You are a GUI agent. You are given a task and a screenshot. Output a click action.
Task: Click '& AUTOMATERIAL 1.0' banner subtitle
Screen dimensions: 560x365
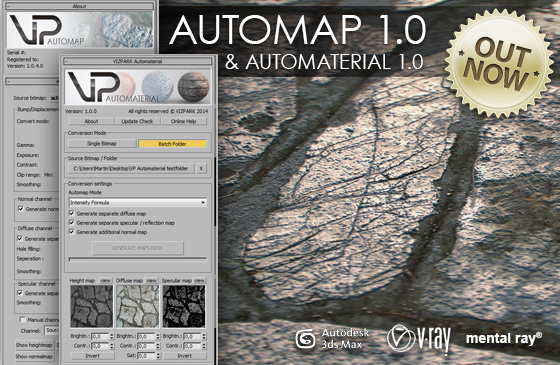click(324, 61)
